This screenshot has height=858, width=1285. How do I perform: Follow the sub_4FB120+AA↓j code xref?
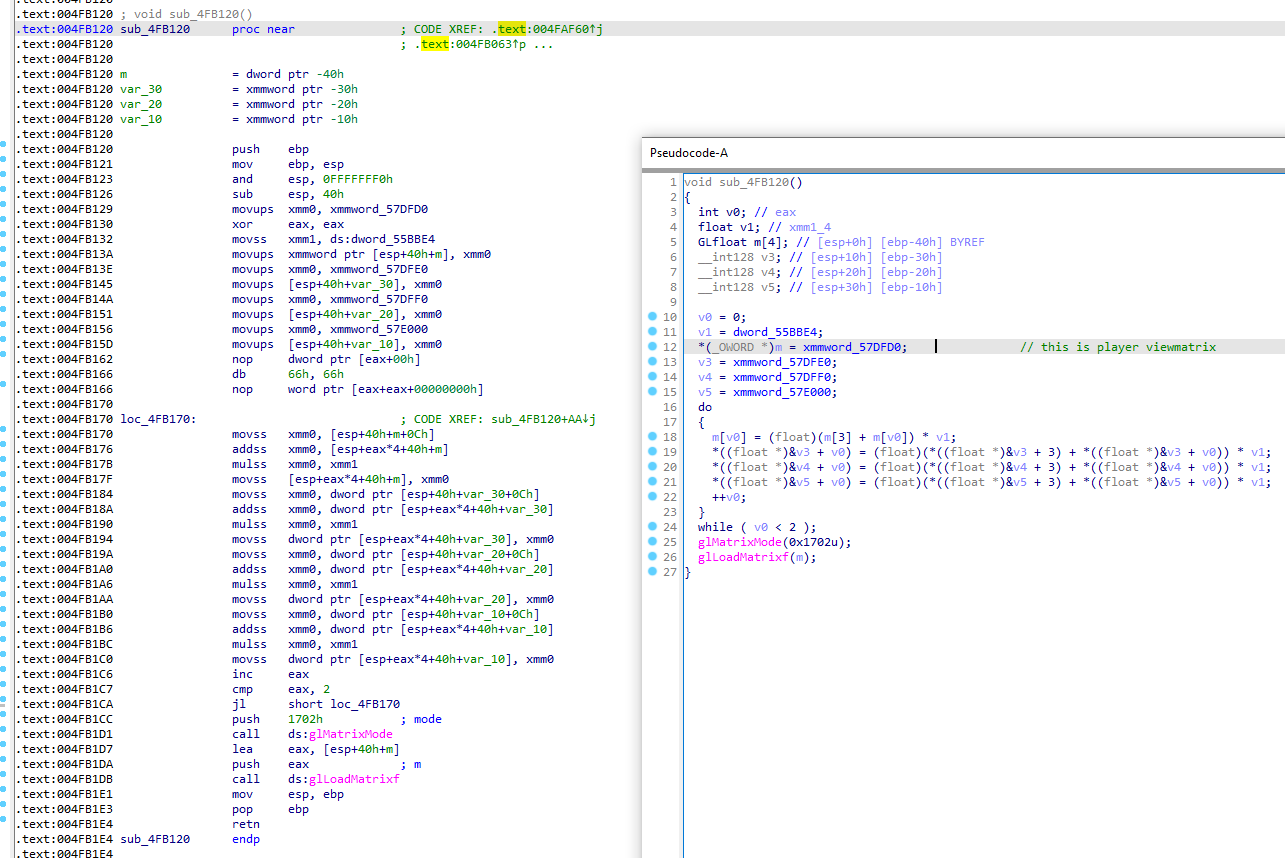tap(544, 419)
